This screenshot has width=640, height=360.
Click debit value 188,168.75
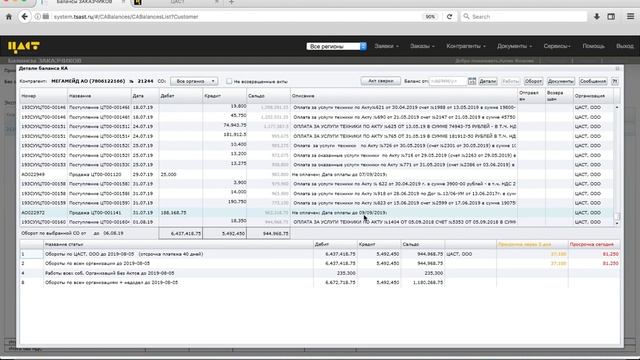[173, 213]
